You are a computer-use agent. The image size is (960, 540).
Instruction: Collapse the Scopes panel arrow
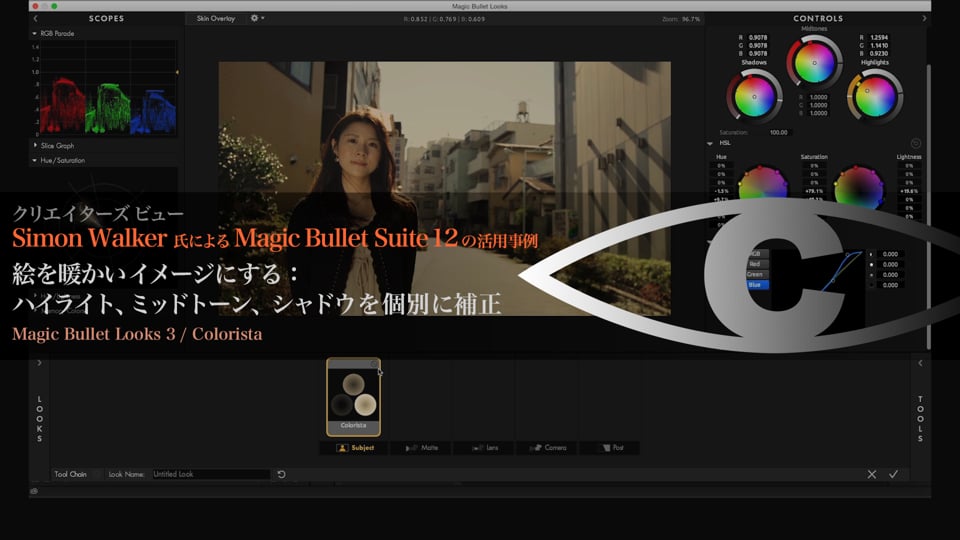coord(36,18)
